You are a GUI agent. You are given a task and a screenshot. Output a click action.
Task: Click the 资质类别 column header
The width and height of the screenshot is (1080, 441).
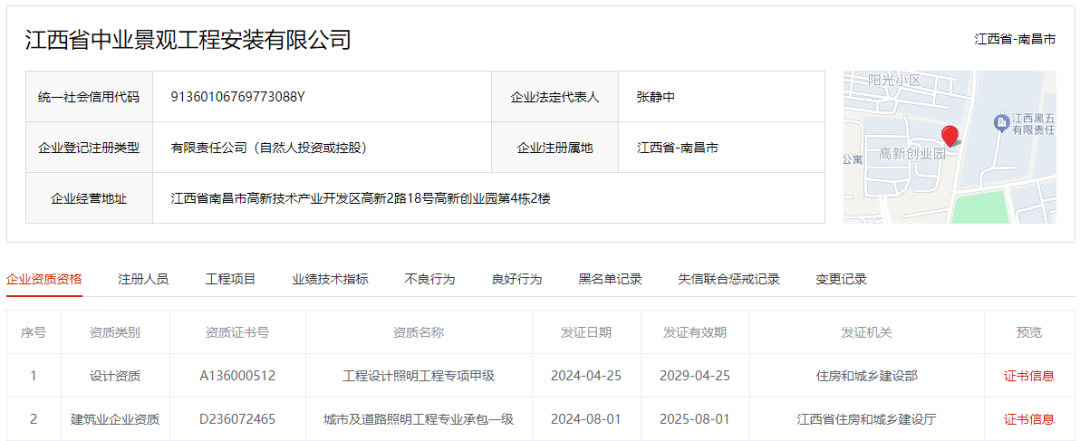(115, 332)
